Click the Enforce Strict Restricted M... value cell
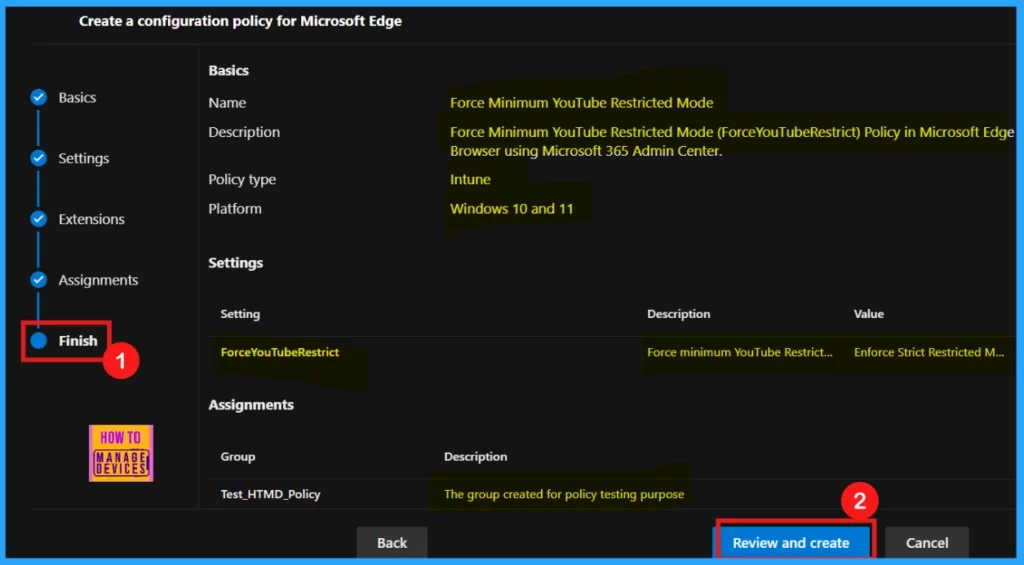Image resolution: width=1024 pixels, height=565 pixels. click(x=929, y=352)
